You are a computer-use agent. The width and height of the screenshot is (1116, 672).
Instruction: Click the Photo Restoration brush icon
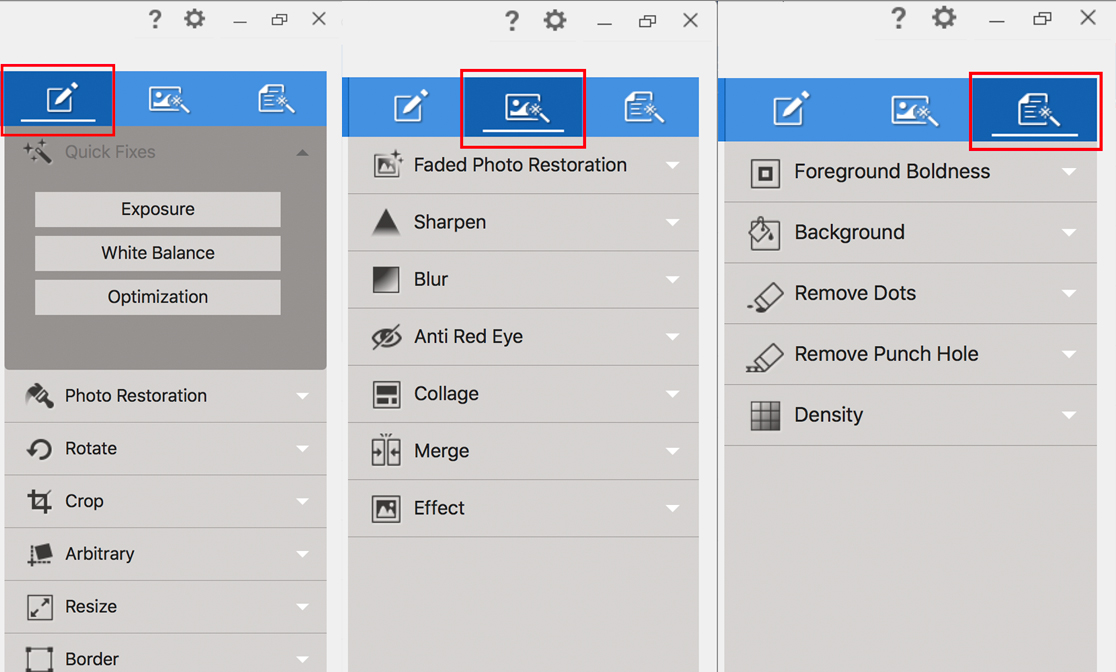39,396
